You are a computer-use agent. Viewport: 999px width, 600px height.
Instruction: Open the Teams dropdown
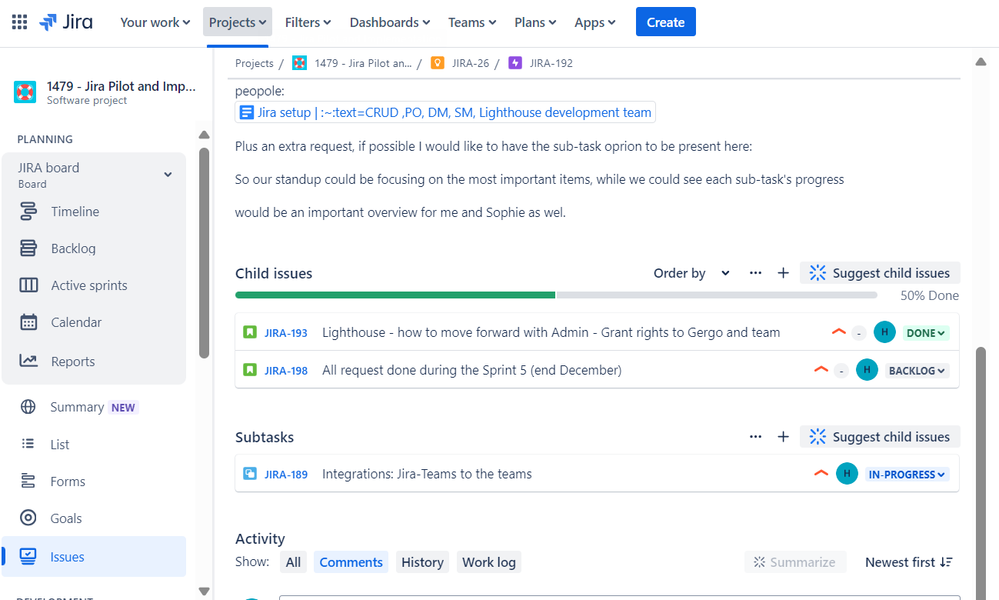coord(472,22)
